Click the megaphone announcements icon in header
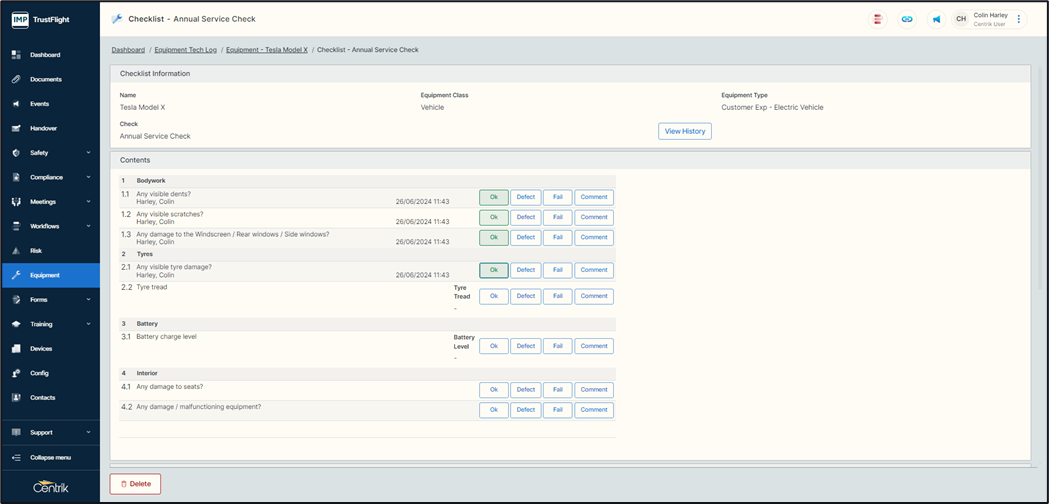 coord(936,19)
